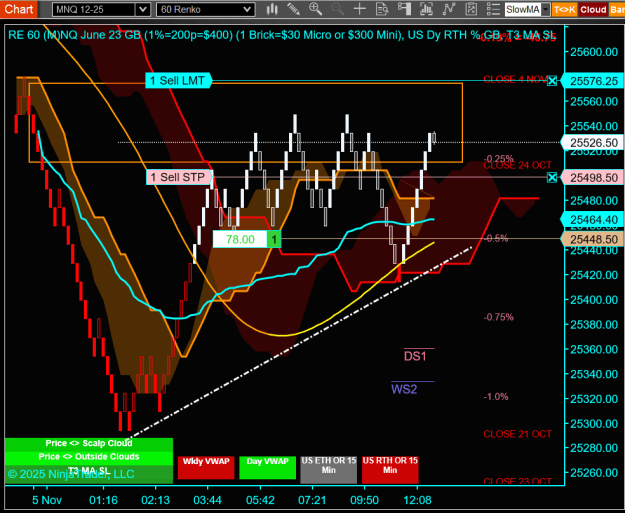This screenshot has height=513, width=625.
Task: Expand the 60 Renko interval dropdown
Action: 247,9
